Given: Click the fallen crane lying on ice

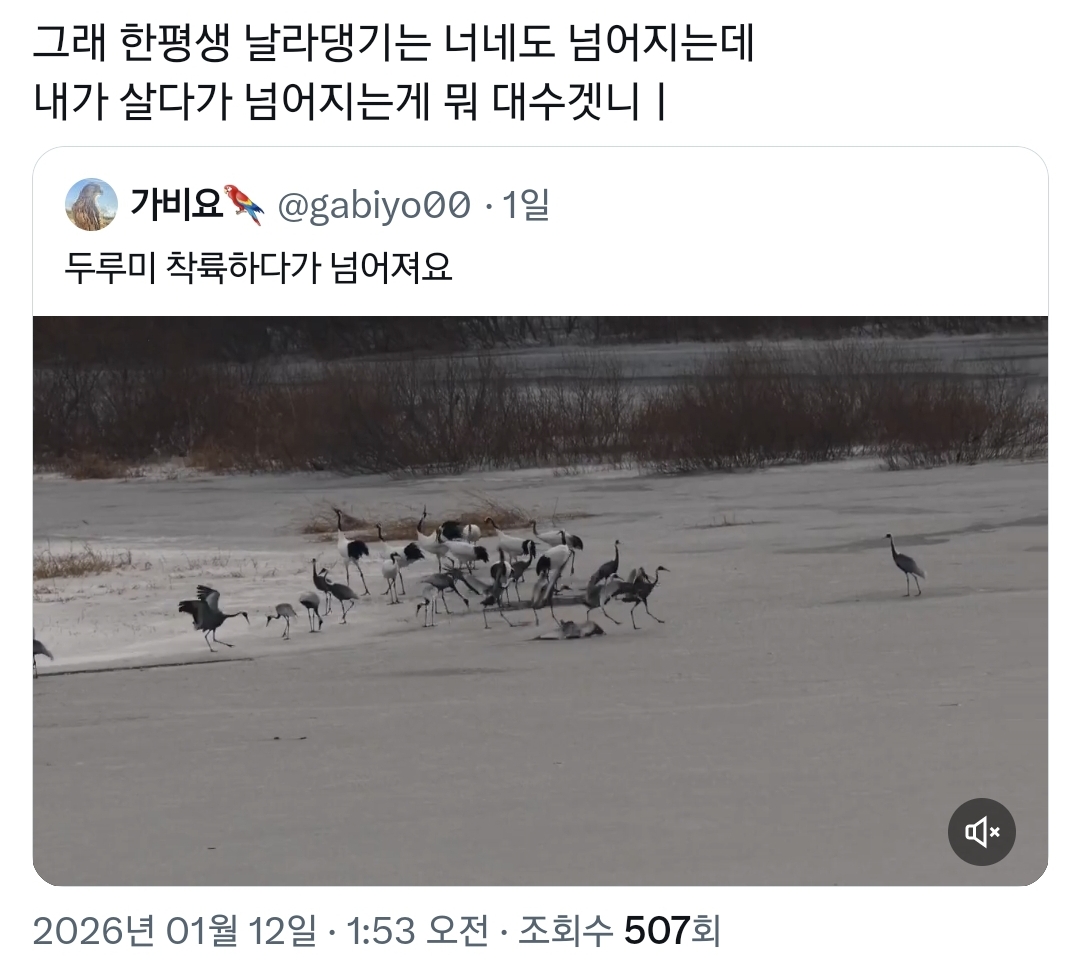Looking at the screenshot, I should coord(570,629).
